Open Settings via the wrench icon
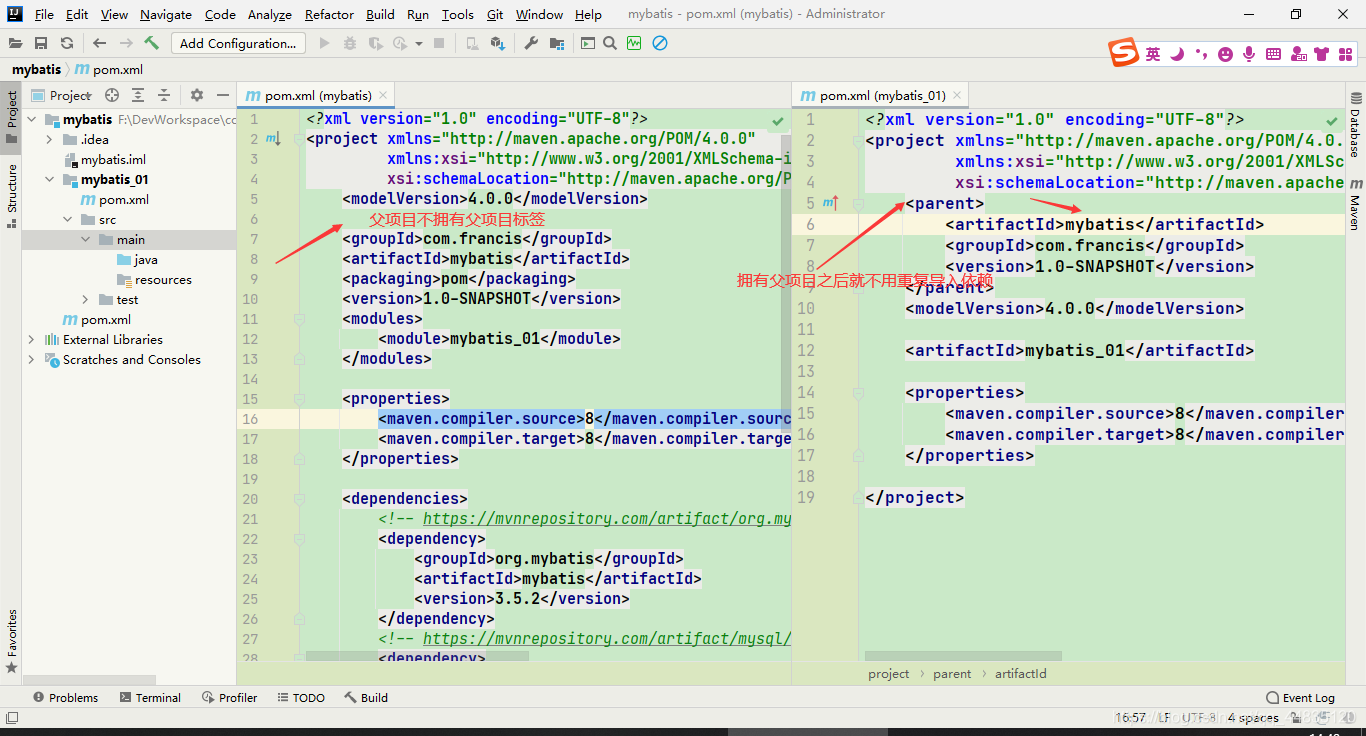This screenshot has width=1366, height=736. click(531, 43)
